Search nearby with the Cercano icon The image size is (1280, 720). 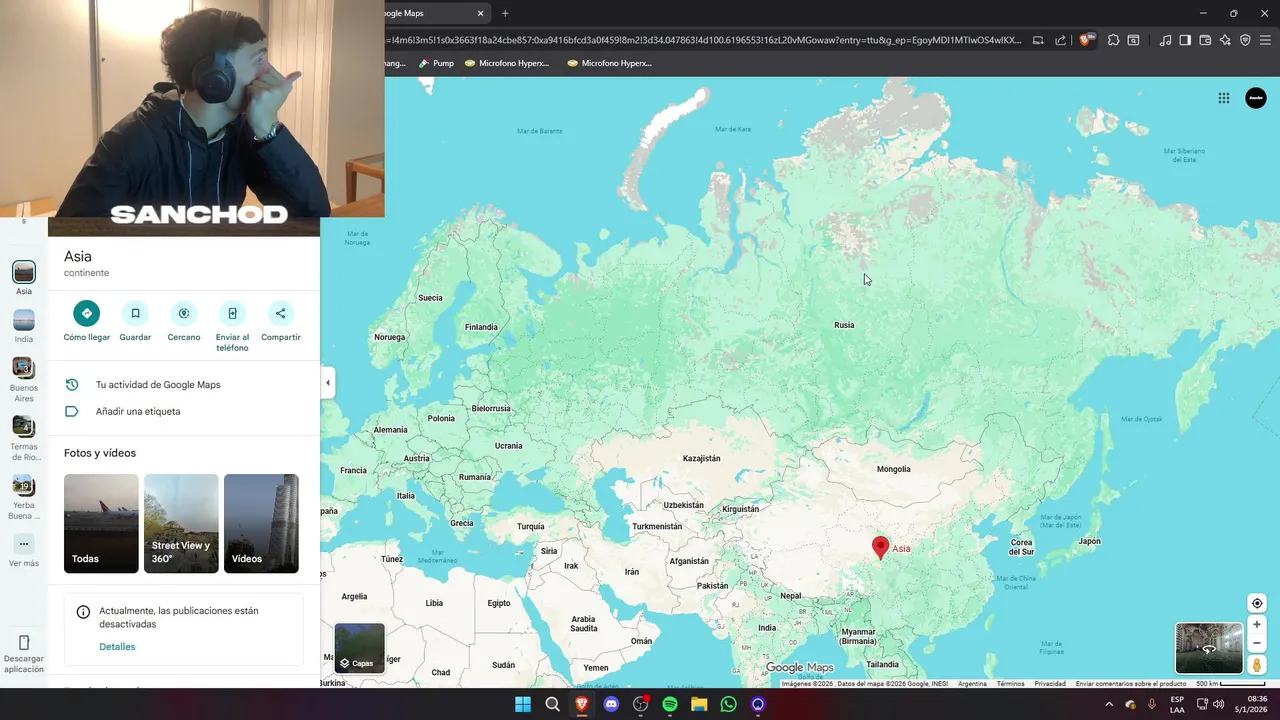click(x=184, y=313)
